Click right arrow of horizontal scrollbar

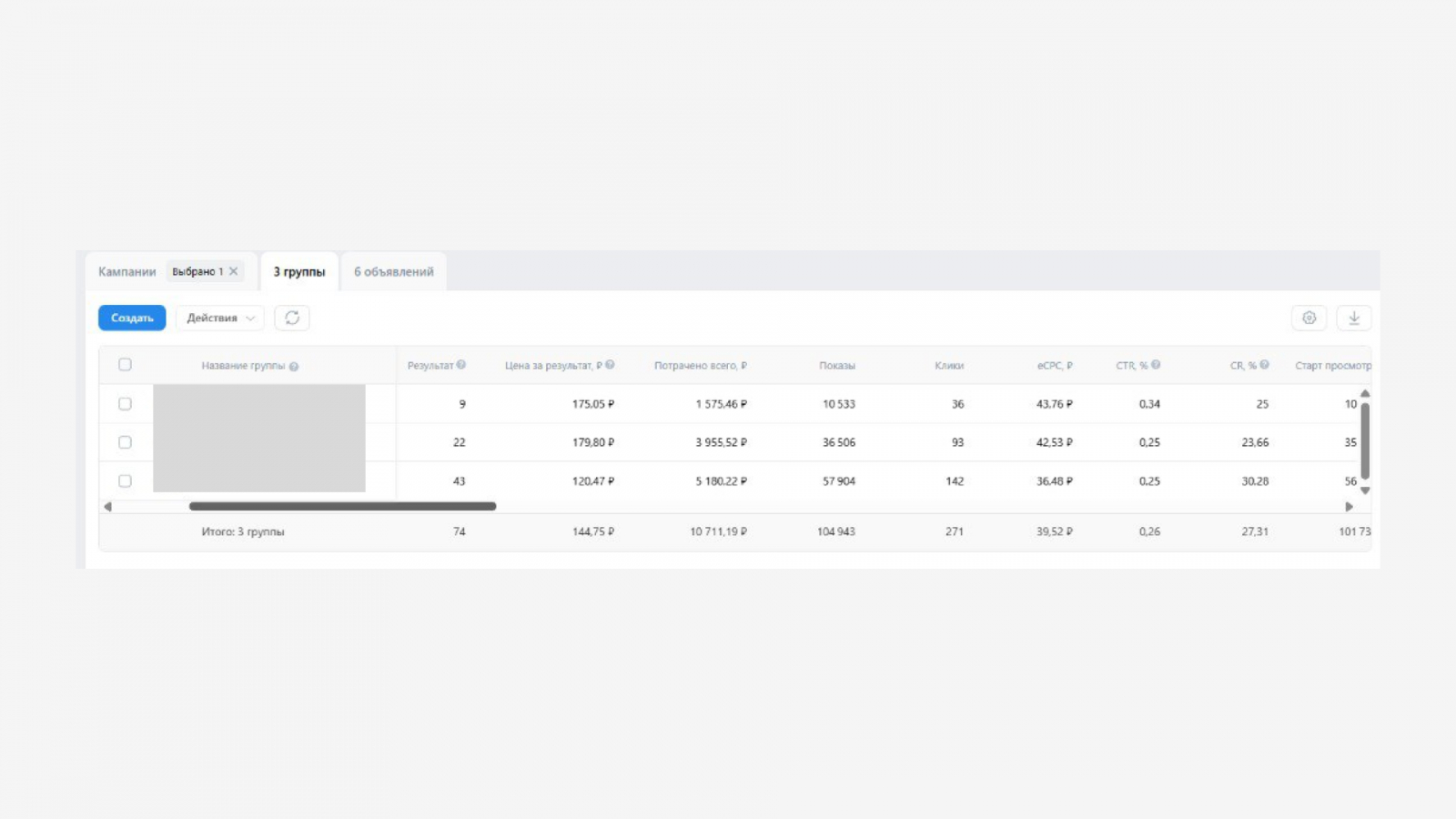tap(1349, 506)
